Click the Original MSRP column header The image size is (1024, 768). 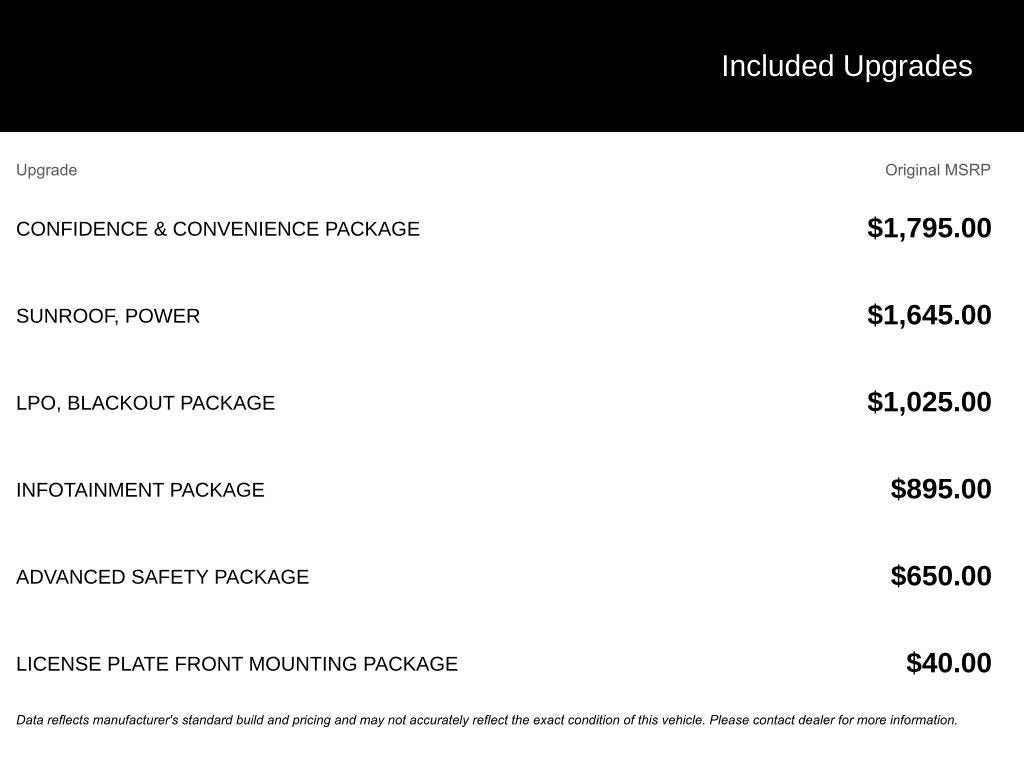click(x=937, y=170)
